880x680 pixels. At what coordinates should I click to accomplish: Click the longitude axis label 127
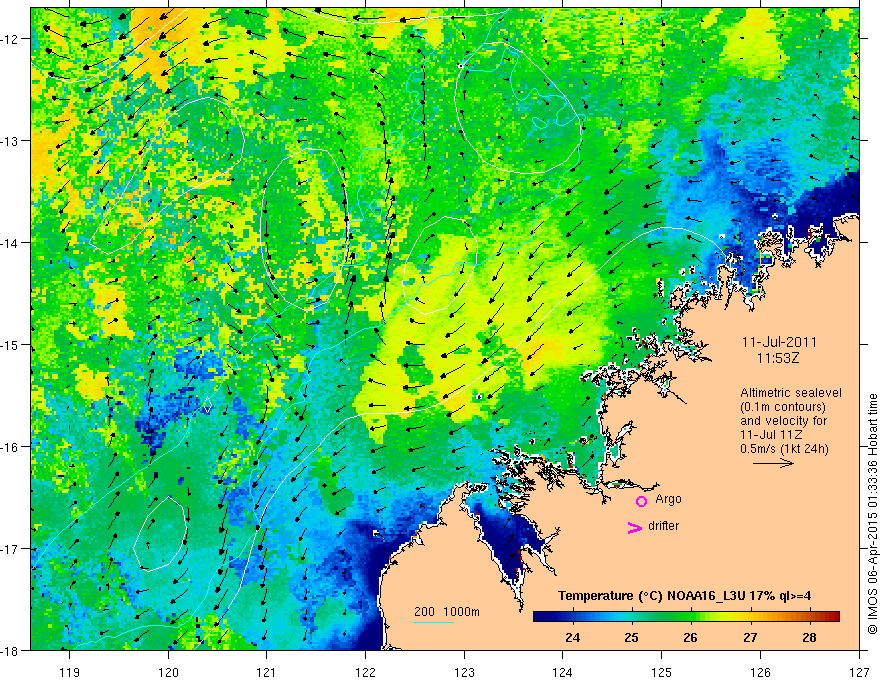859,672
